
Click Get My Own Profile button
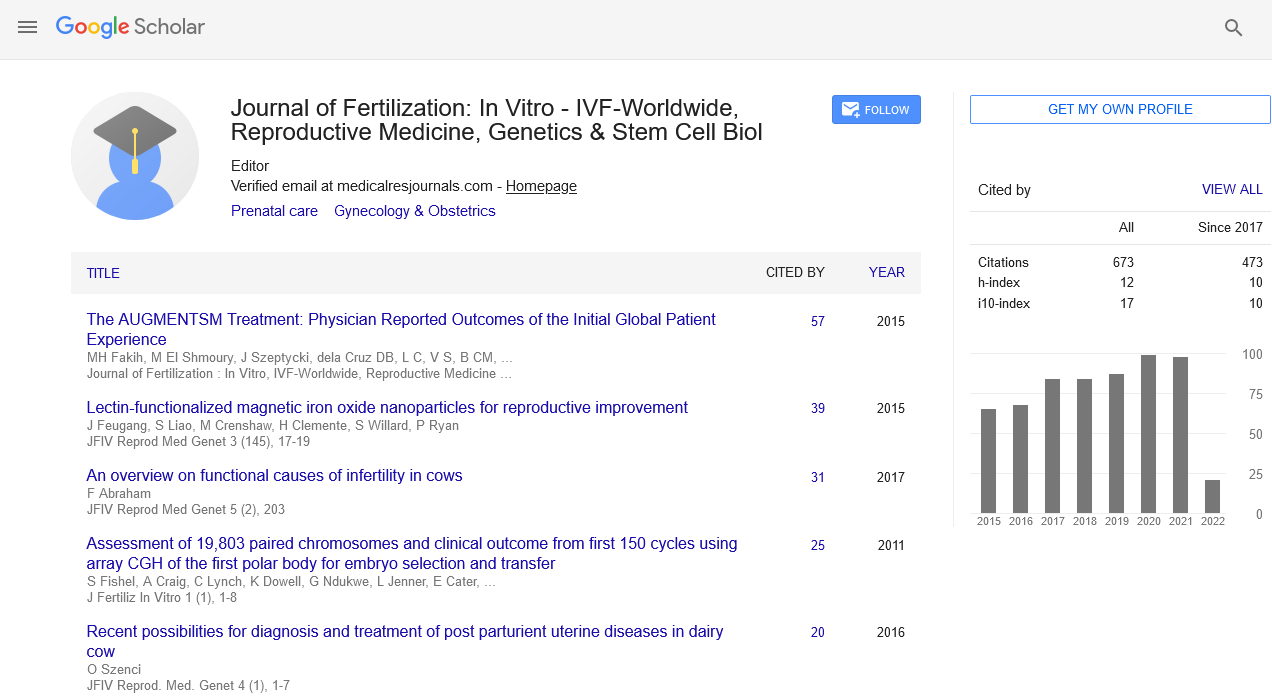pyautogui.click(x=1120, y=110)
